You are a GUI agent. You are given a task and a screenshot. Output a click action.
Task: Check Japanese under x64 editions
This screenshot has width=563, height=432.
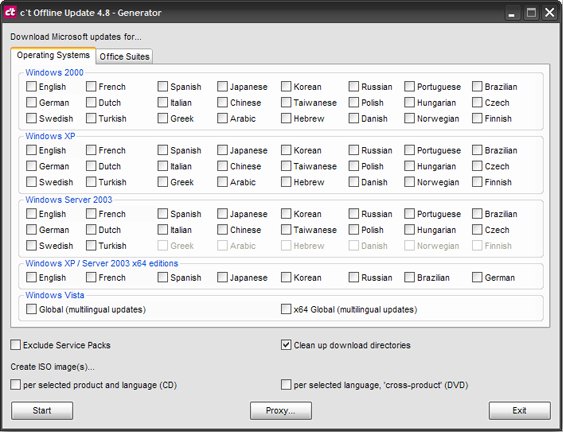tap(222, 277)
